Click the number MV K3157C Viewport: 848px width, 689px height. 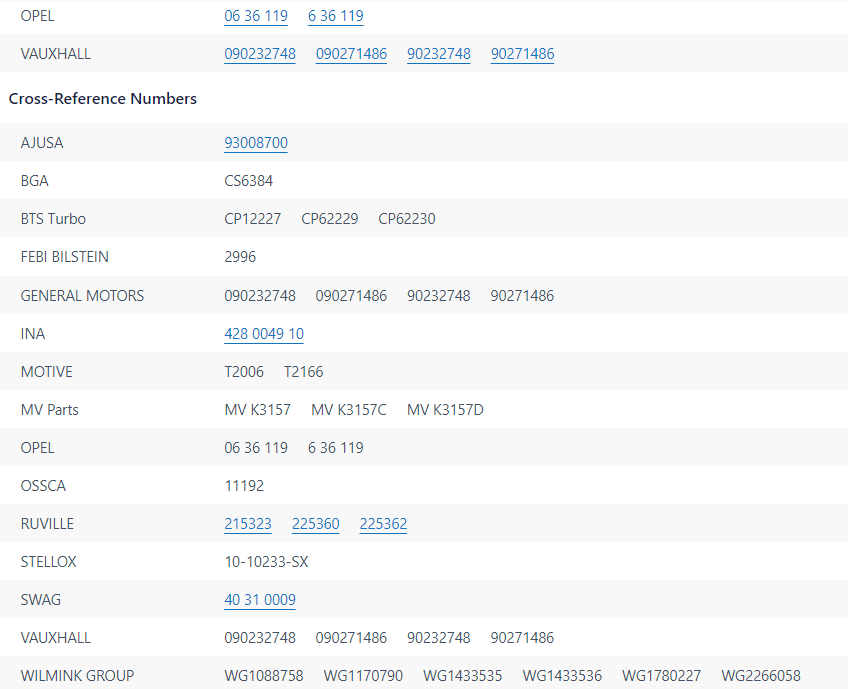(349, 410)
